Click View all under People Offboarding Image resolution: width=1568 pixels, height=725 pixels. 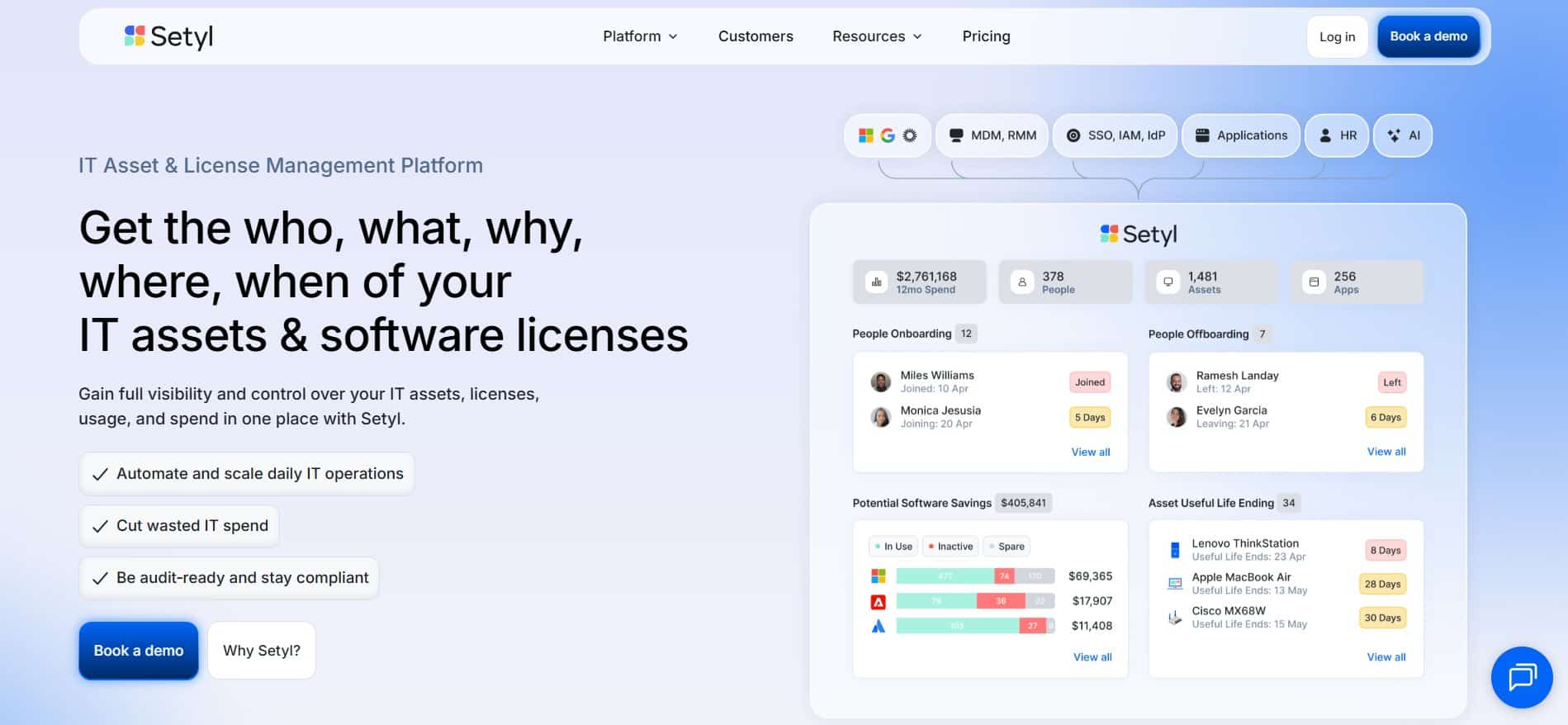click(x=1386, y=452)
